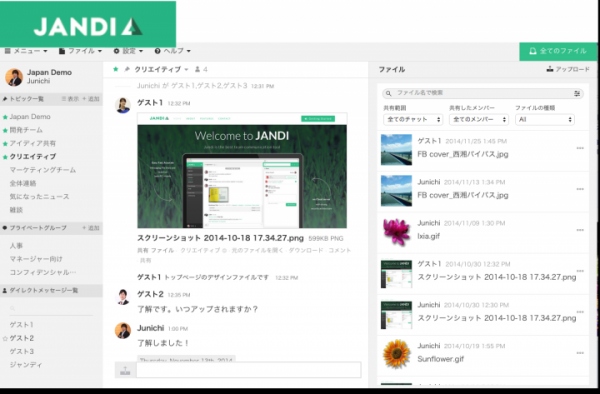This screenshot has width=600, height=394.
Task: Open Junichi's FB cover thumbnail from 2014/11/13
Action: click(396, 191)
